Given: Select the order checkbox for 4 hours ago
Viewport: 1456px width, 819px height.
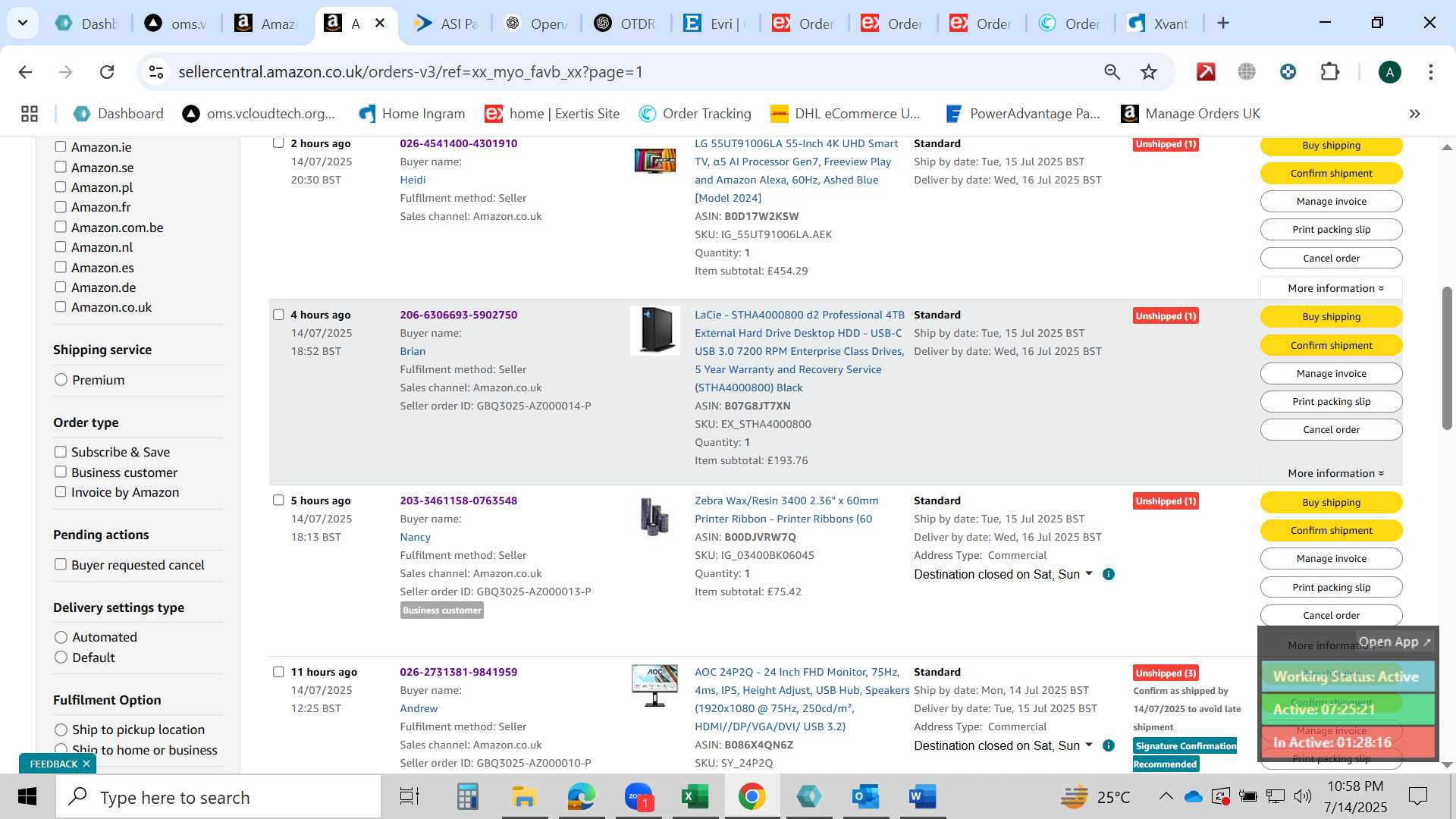Looking at the screenshot, I should click(x=278, y=315).
